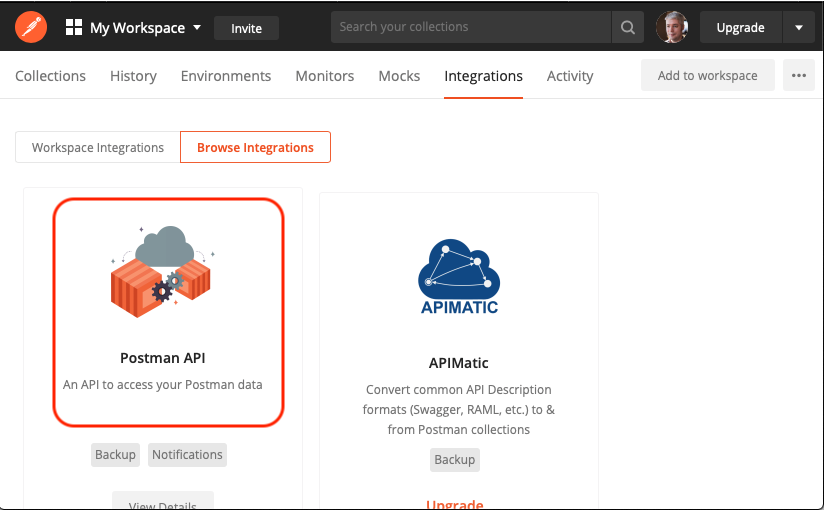Focus the Search your collections field
824x510 pixels.
tap(471, 27)
